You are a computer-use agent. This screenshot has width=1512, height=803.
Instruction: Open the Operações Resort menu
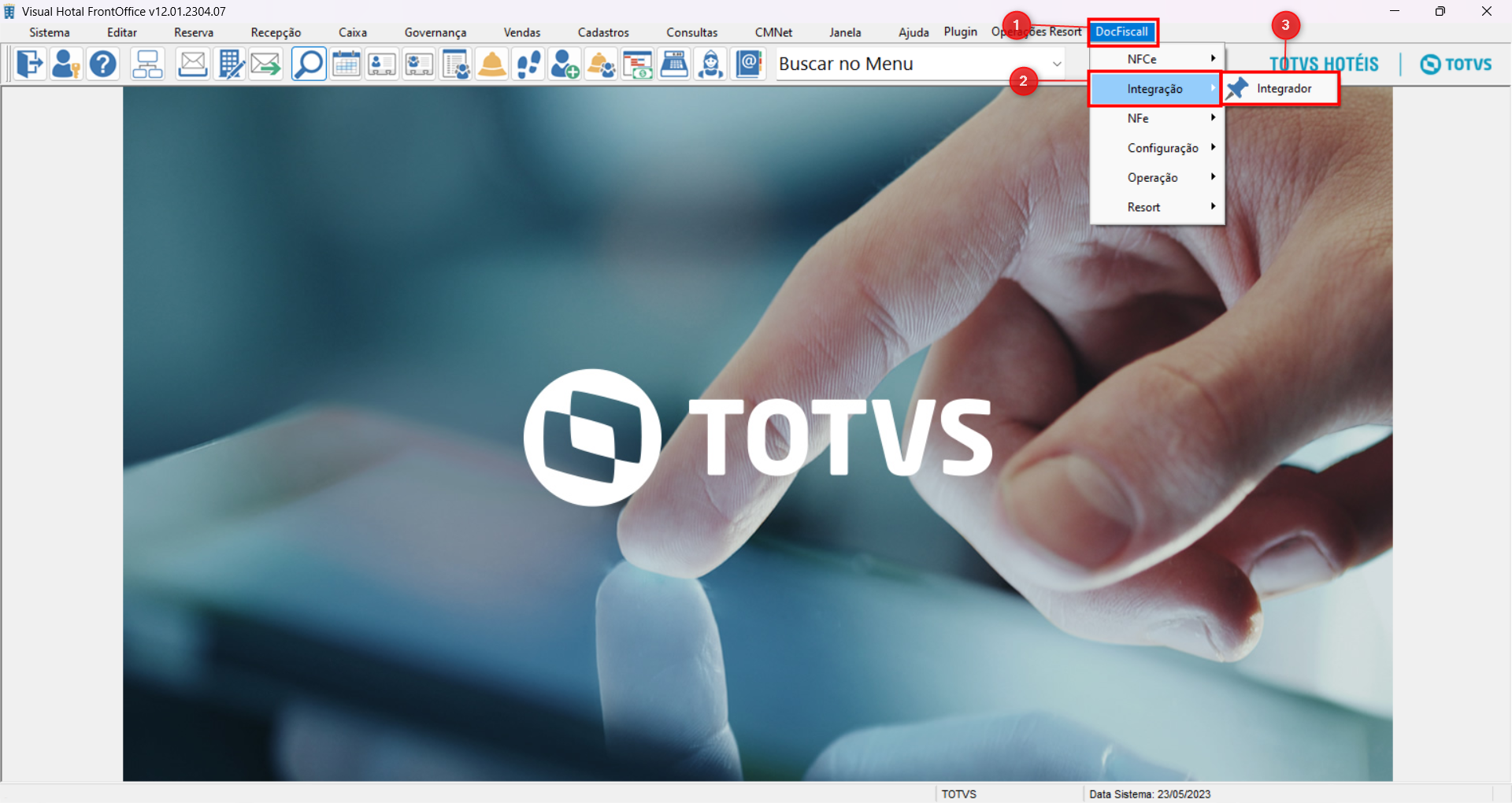[x=1036, y=31]
